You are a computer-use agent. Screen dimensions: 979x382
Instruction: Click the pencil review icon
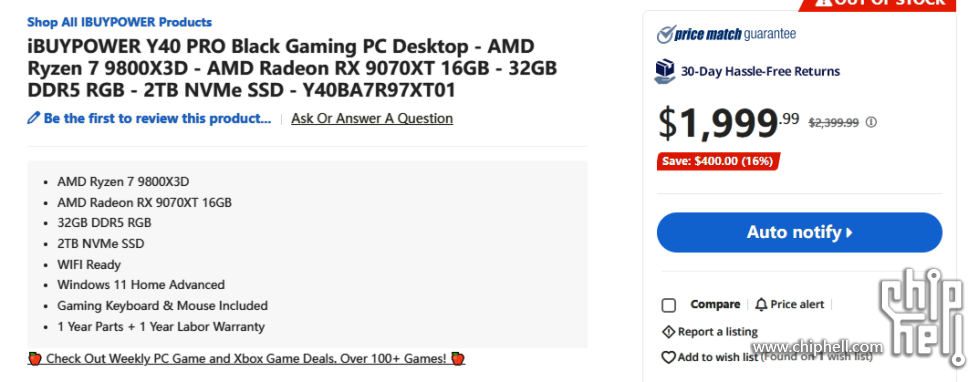pyautogui.click(x=34, y=118)
